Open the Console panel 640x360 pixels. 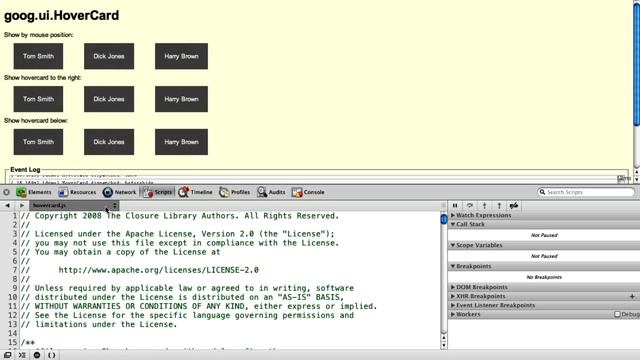coord(308,192)
